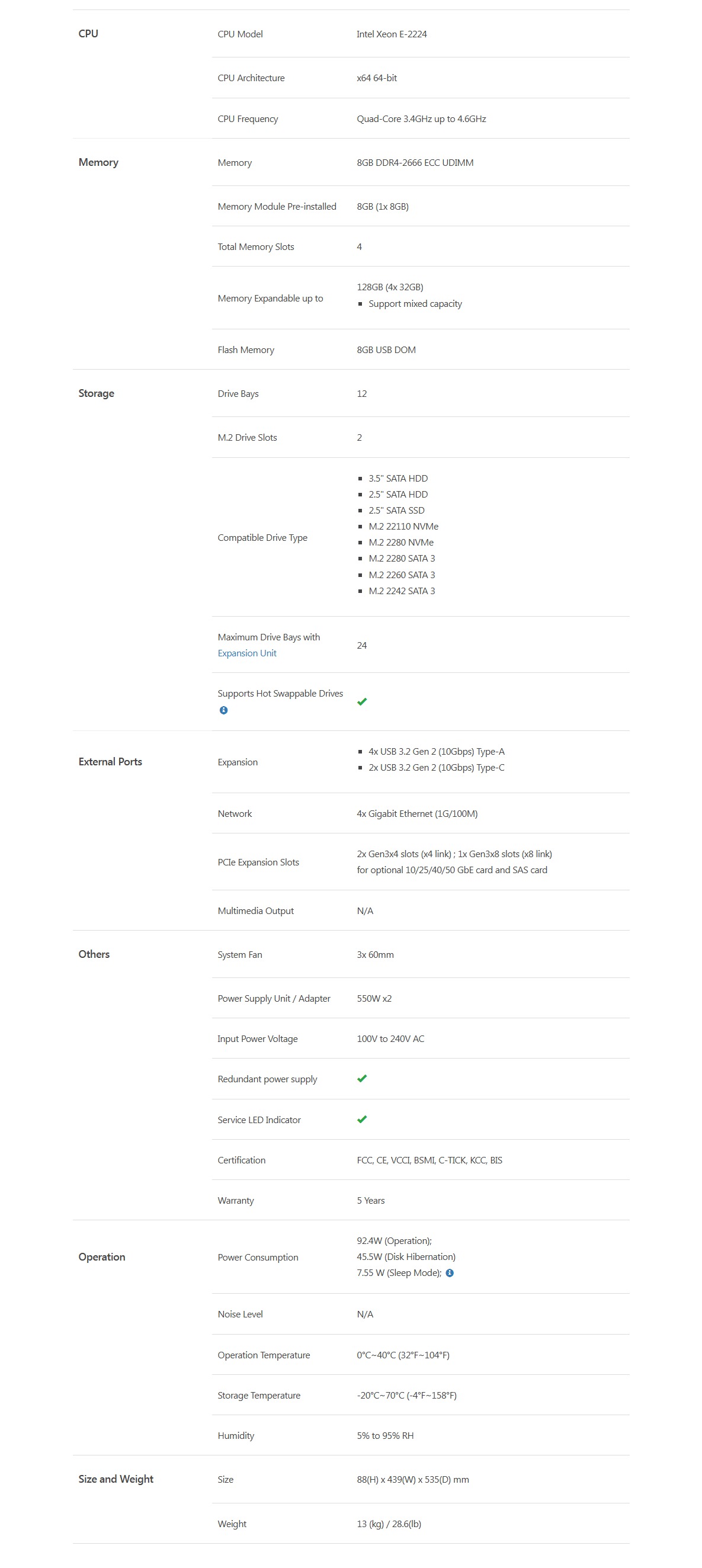The image size is (702, 1568).
Task: Click info icon under Supports Hot Swappable Drives
Action: click(223, 710)
